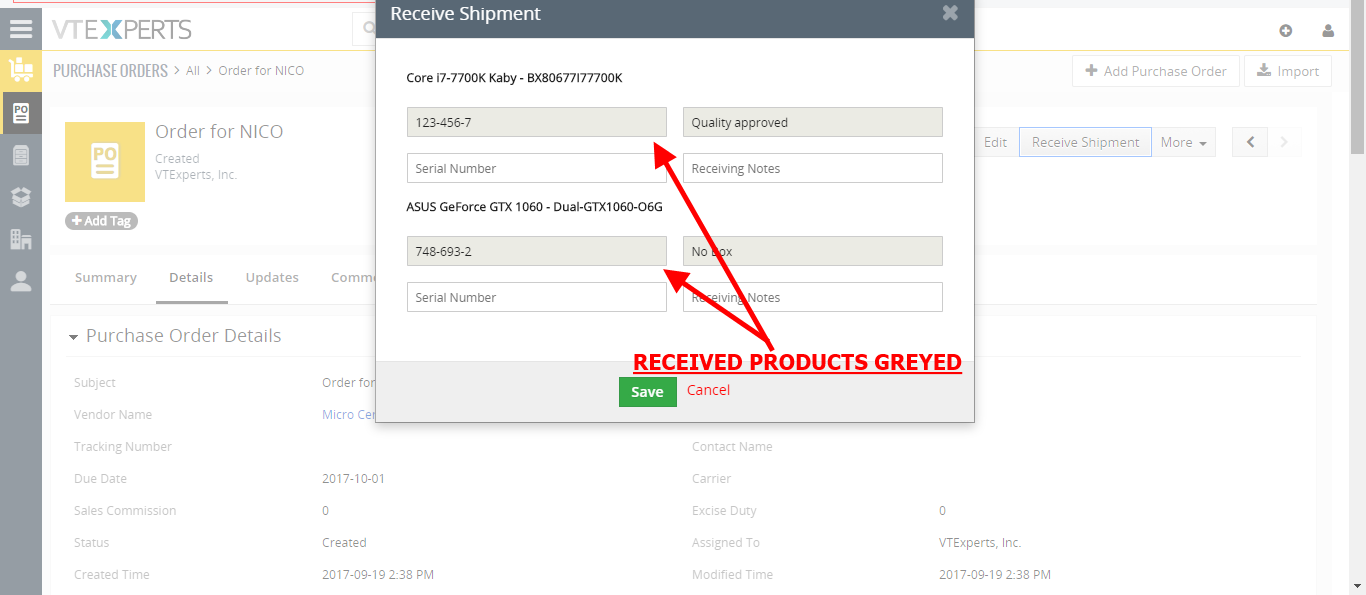The width and height of the screenshot is (1366, 595).
Task: Open the More actions dropdown
Action: click(1184, 142)
